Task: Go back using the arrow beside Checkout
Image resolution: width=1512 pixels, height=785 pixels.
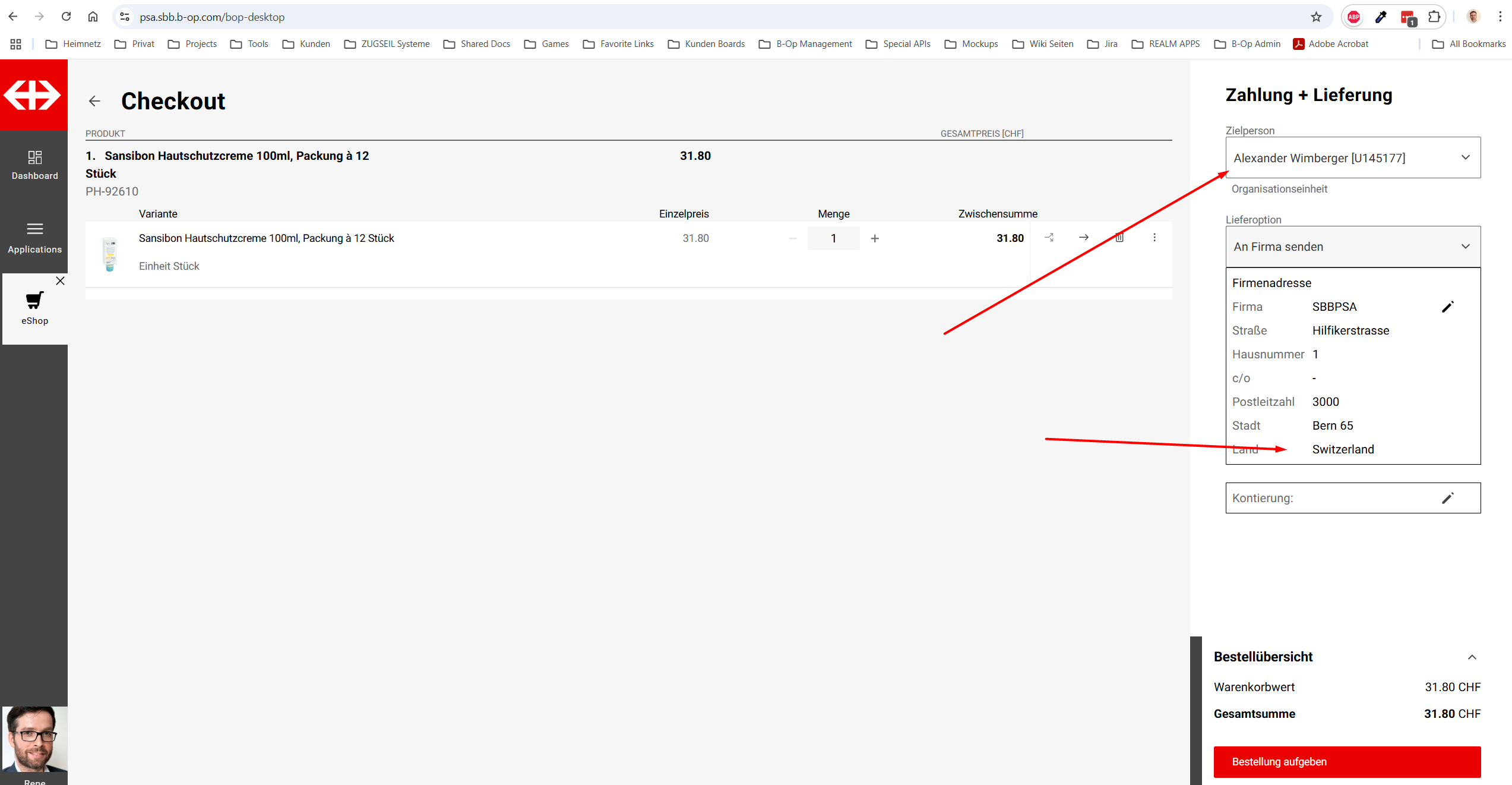Action: click(x=94, y=101)
